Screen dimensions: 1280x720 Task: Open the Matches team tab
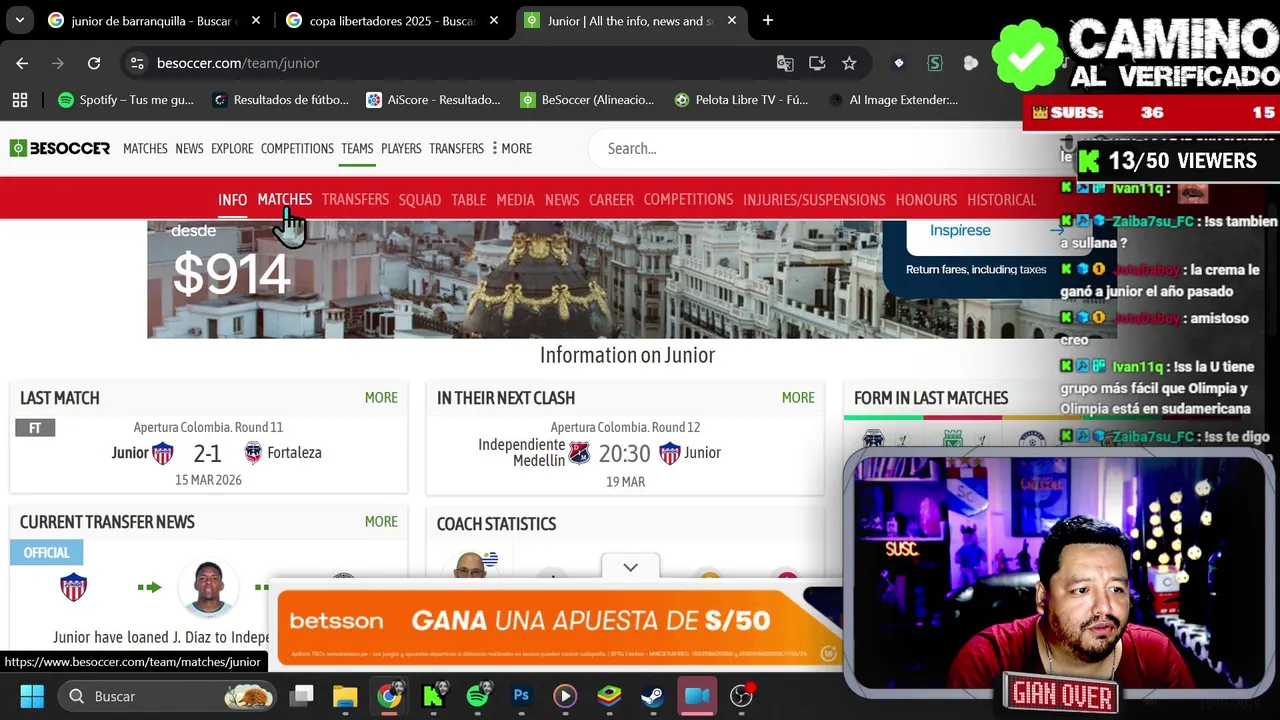click(x=285, y=200)
